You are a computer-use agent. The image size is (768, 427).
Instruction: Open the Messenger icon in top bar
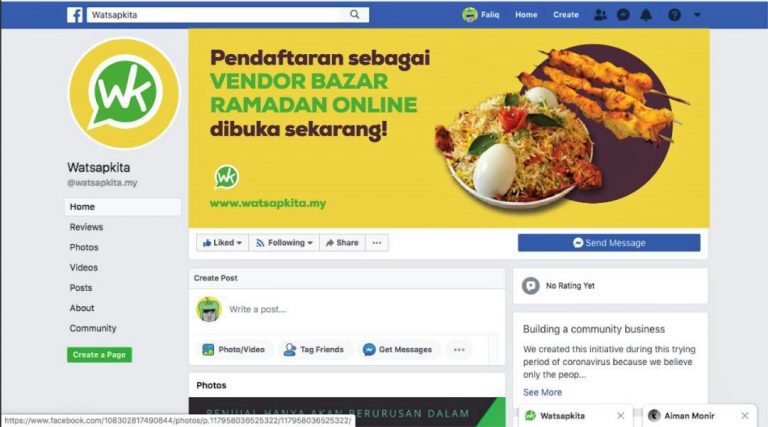pyautogui.click(x=623, y=15)
